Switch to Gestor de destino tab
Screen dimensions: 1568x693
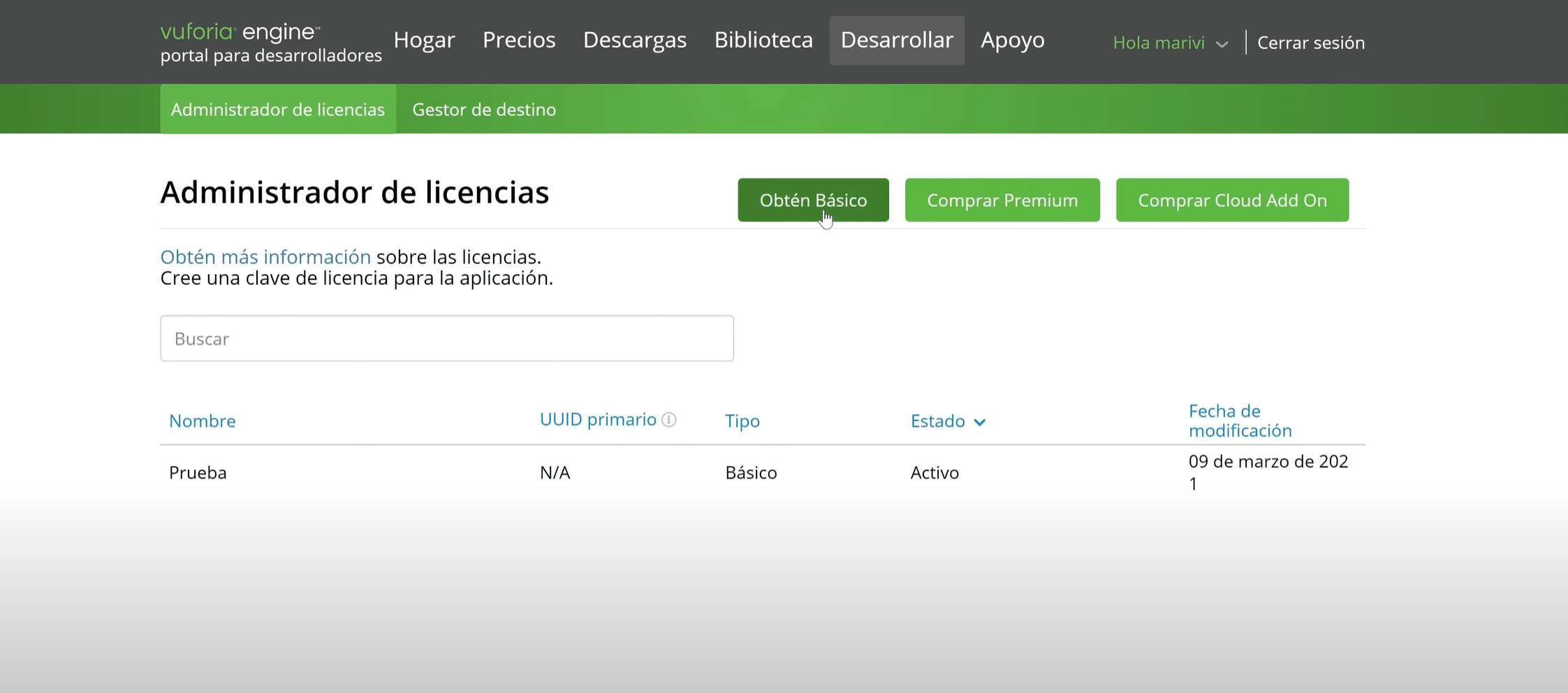[484, 109]
